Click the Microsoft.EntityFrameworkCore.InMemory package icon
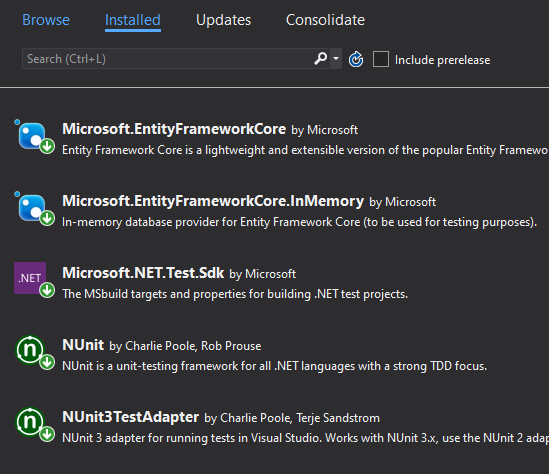 pyautogui.click(x=32, y=208)
